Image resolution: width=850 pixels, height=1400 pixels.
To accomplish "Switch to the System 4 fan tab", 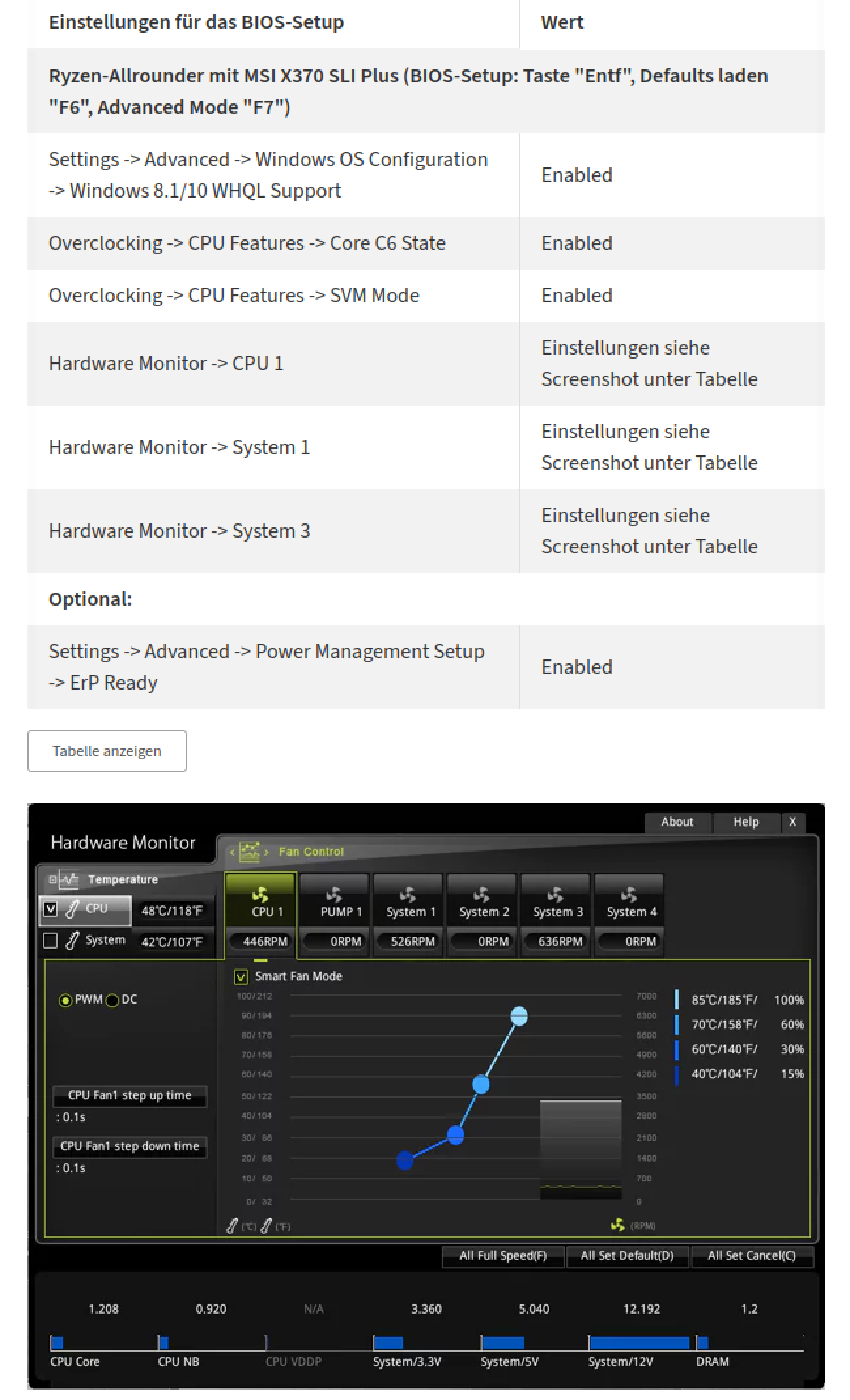I will (630, 900).
